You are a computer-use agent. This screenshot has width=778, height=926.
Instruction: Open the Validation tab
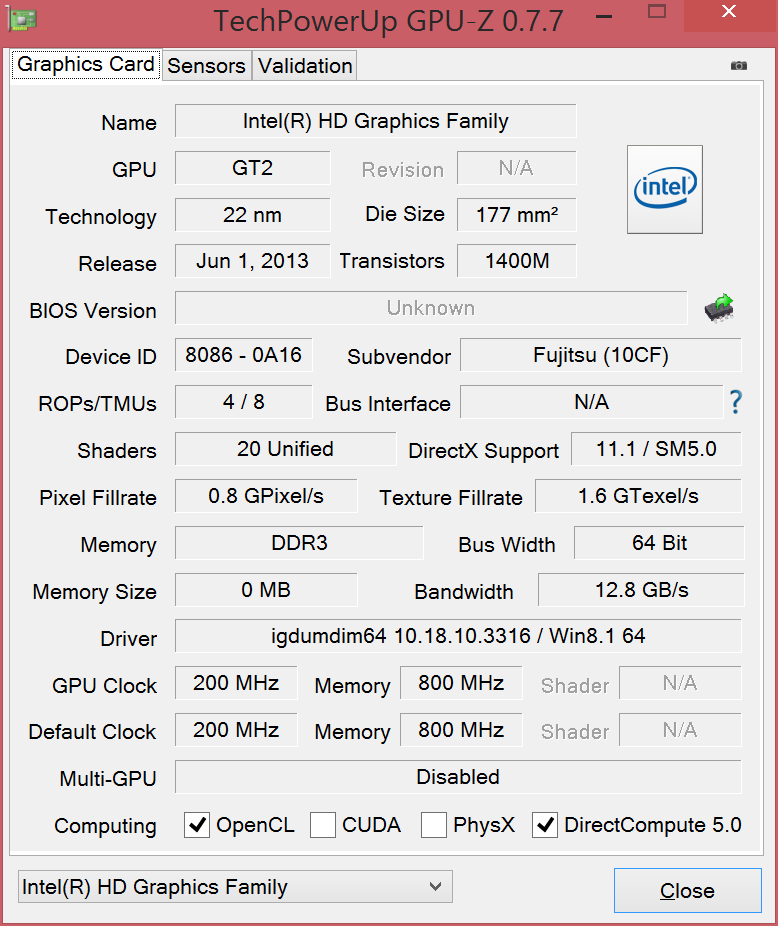click(305, 66)
